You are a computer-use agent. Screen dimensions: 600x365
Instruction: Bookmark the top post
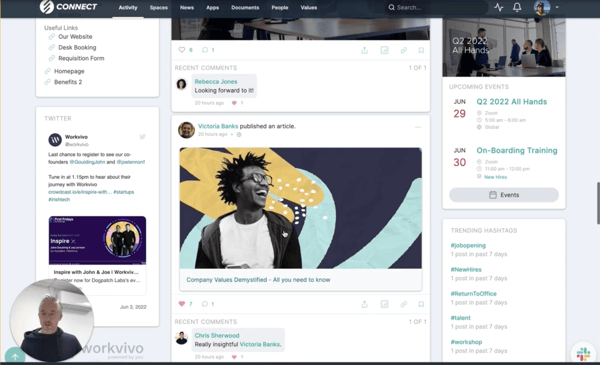[421, 50]
